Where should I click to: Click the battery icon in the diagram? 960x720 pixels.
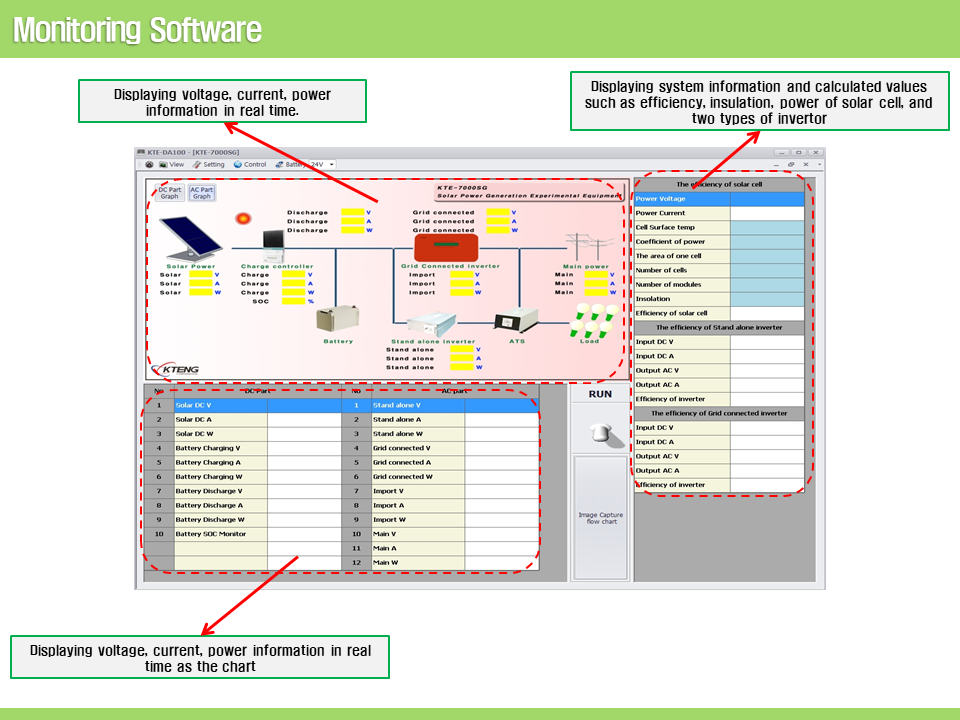click(336, 319)
